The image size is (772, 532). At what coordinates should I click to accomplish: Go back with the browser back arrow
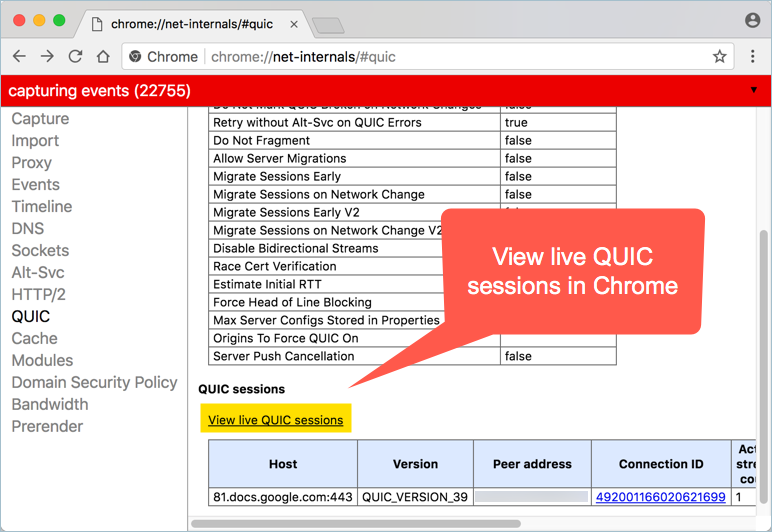point(19,57)
